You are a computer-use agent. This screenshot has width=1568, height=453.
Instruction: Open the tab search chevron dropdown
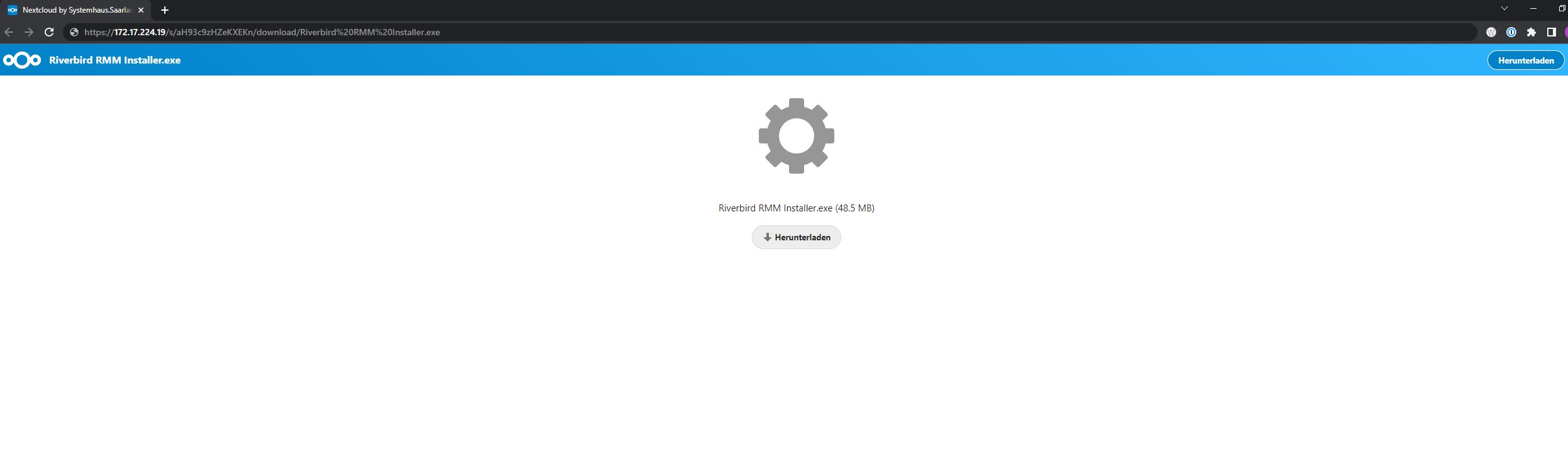pyautogui.click(x=1504, y=9)
